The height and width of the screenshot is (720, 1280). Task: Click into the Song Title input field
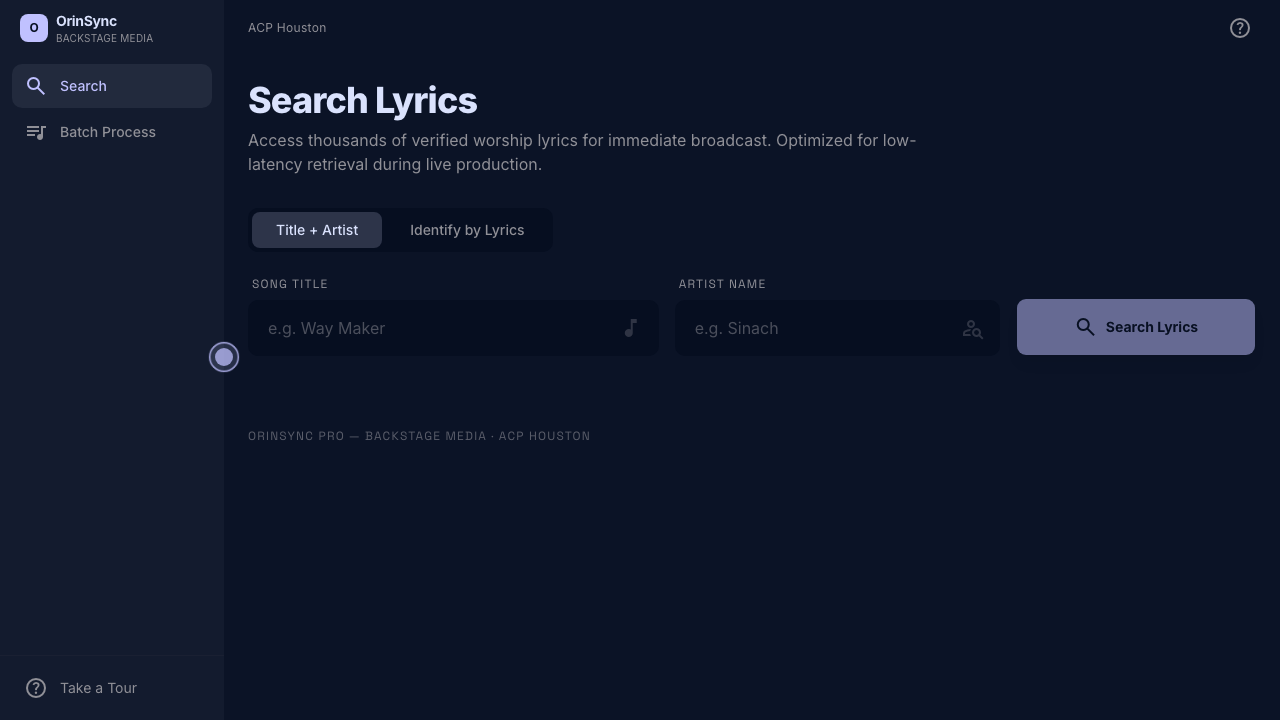(440, 328)
